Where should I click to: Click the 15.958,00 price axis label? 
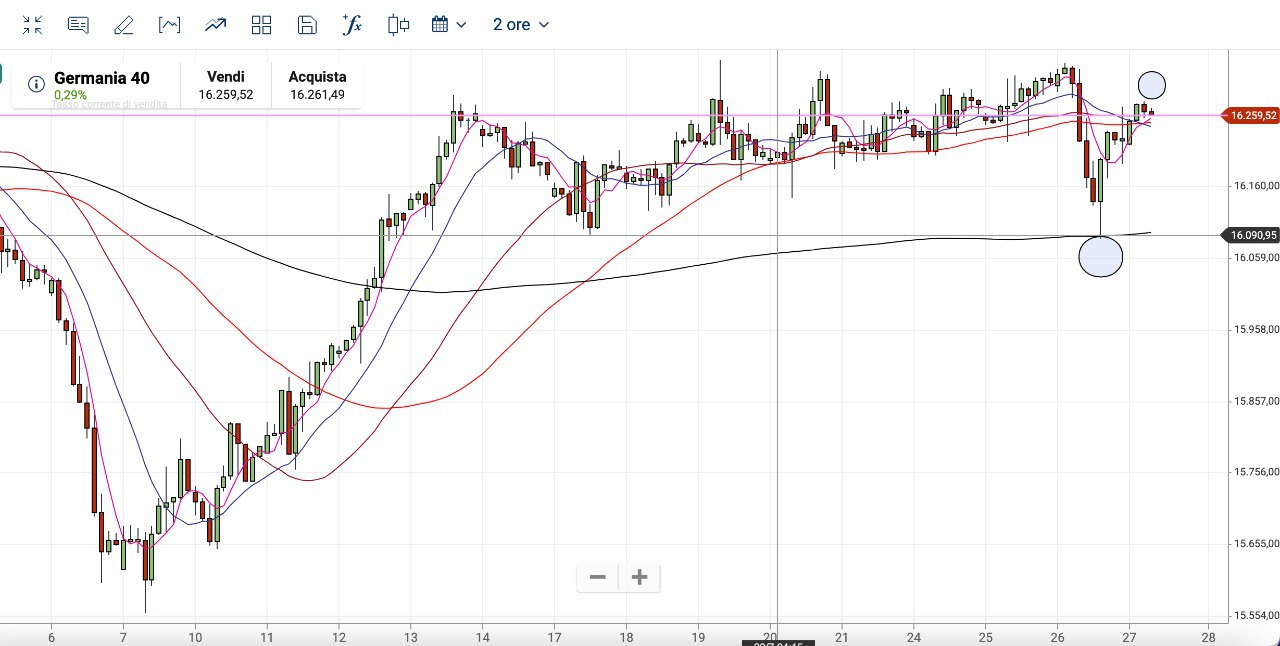(x=1257, y=329)
